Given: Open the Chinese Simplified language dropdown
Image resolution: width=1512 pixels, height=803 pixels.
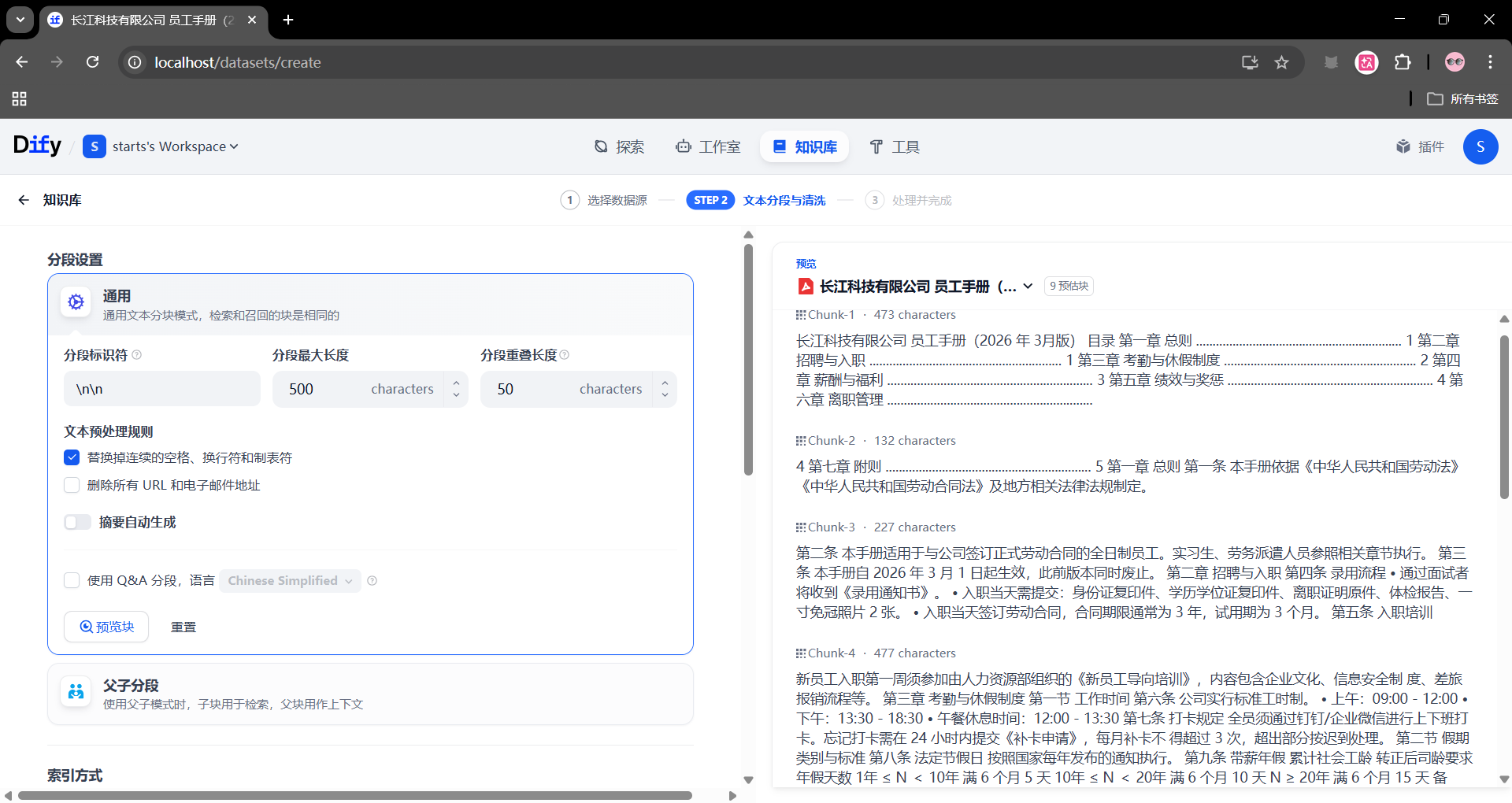Looking at the screenshot, I should [290, 580].
